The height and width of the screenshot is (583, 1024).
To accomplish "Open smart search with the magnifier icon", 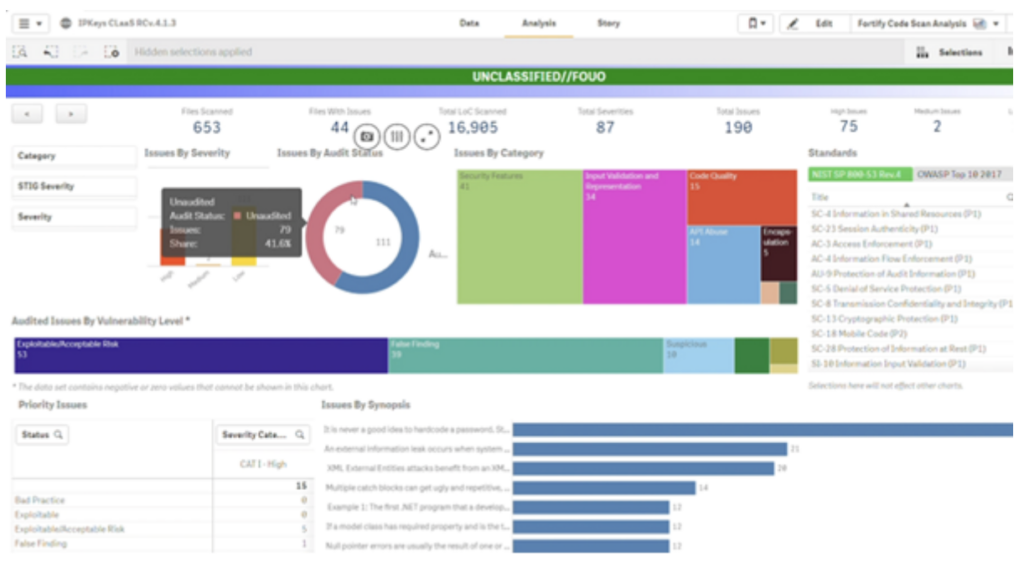I will point(20,52).
